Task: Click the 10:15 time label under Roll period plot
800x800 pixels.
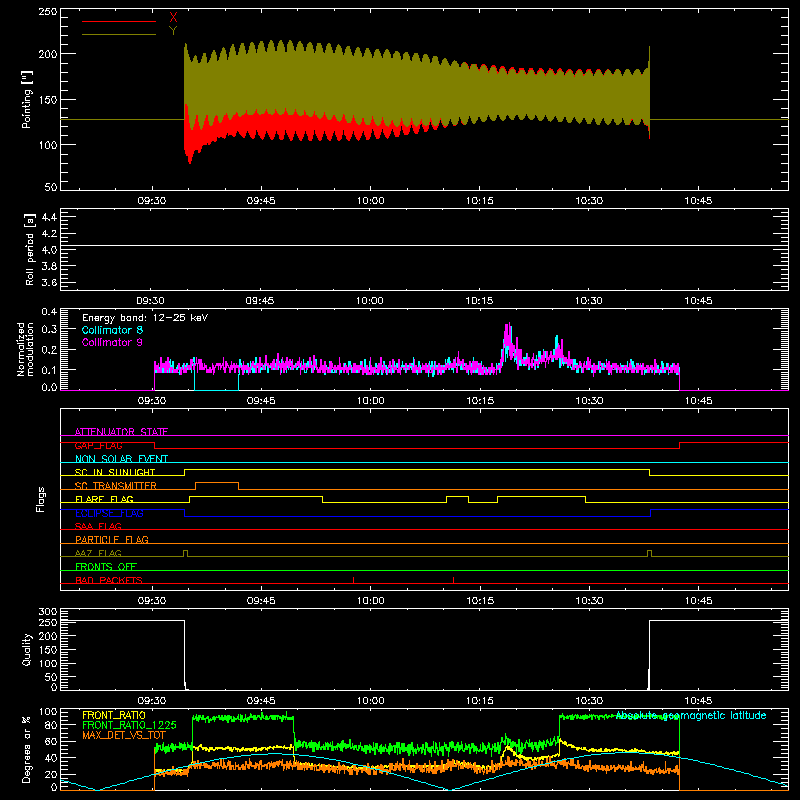Action: (x=480, y=301)
